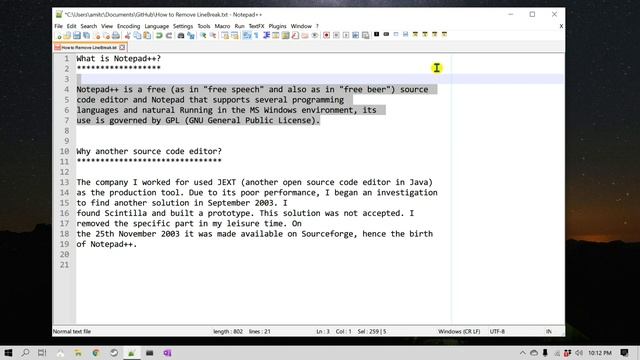Open the Document Map toolbar icon

pyautogui.click(x=285, y=36)
